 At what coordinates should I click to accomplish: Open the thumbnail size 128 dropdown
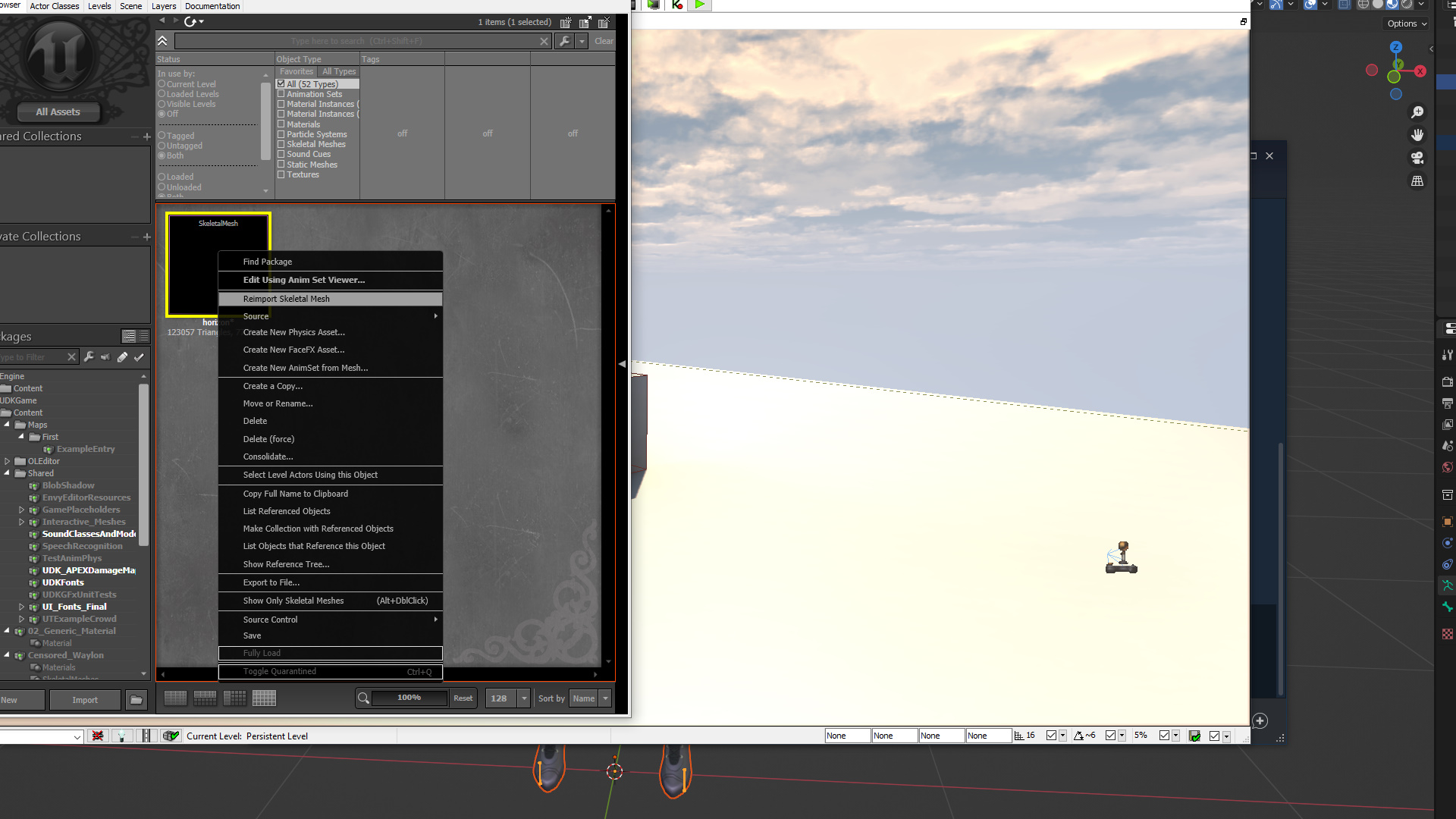(523, 698)
